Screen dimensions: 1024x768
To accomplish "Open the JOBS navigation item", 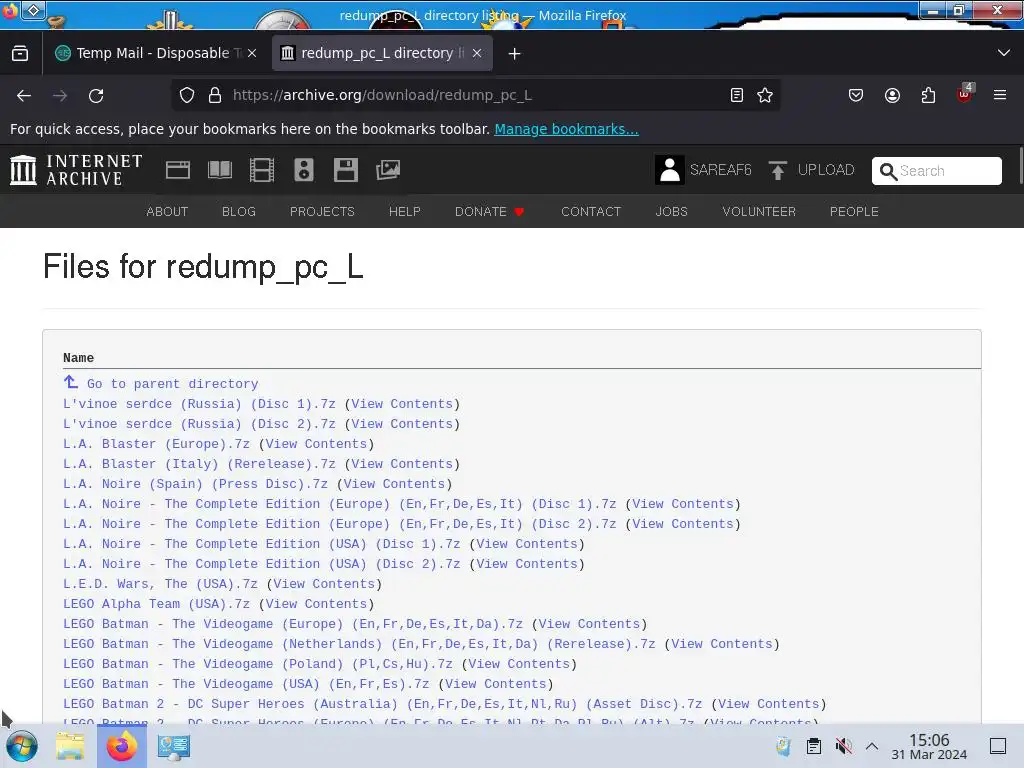I will (671, 212).
